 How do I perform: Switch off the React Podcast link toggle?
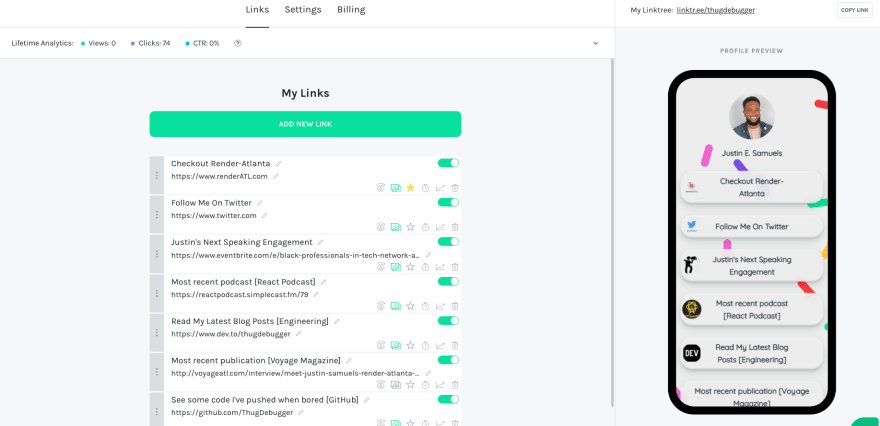448,281
